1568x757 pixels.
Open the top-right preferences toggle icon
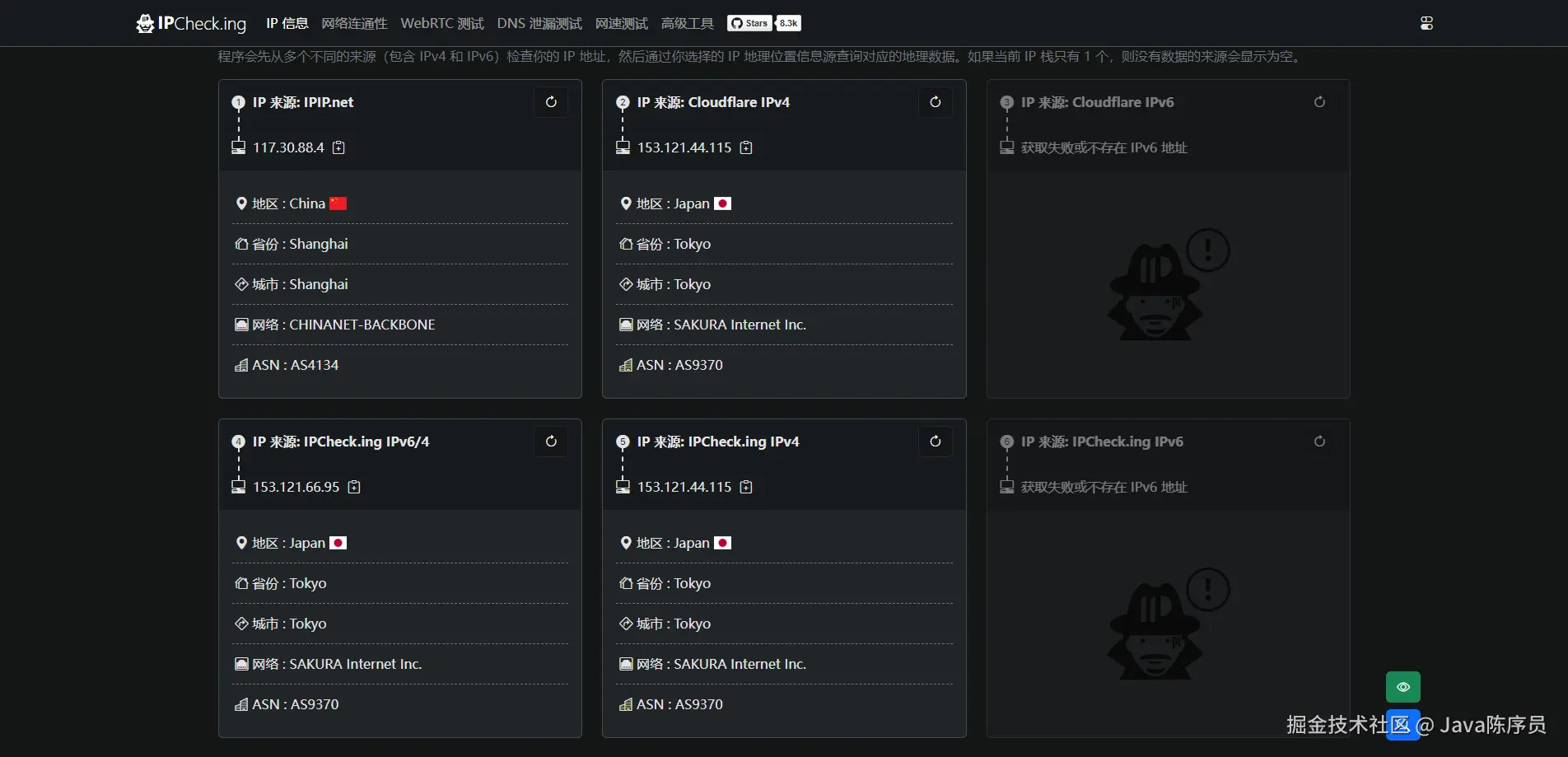pyautogui.click(x=1427, y=23)
